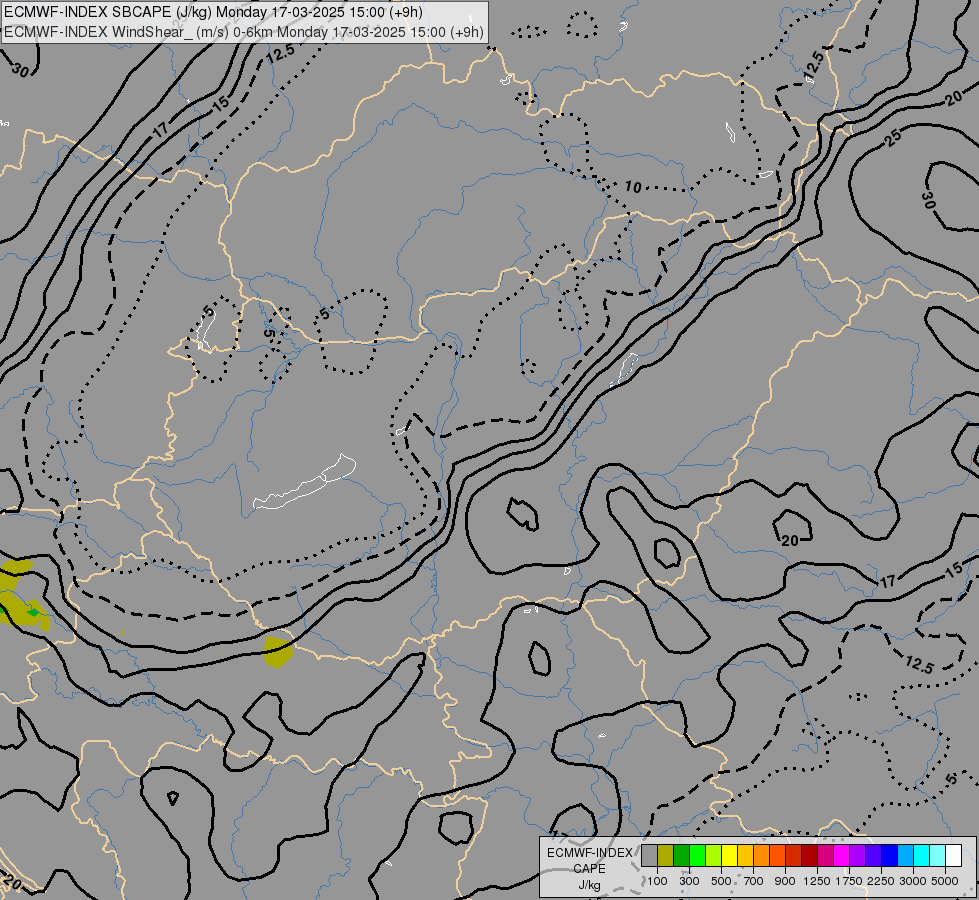The width and height of the screenshot is (979, 900).
Task: Click the legend tick value 500
Action: (721, 881)
